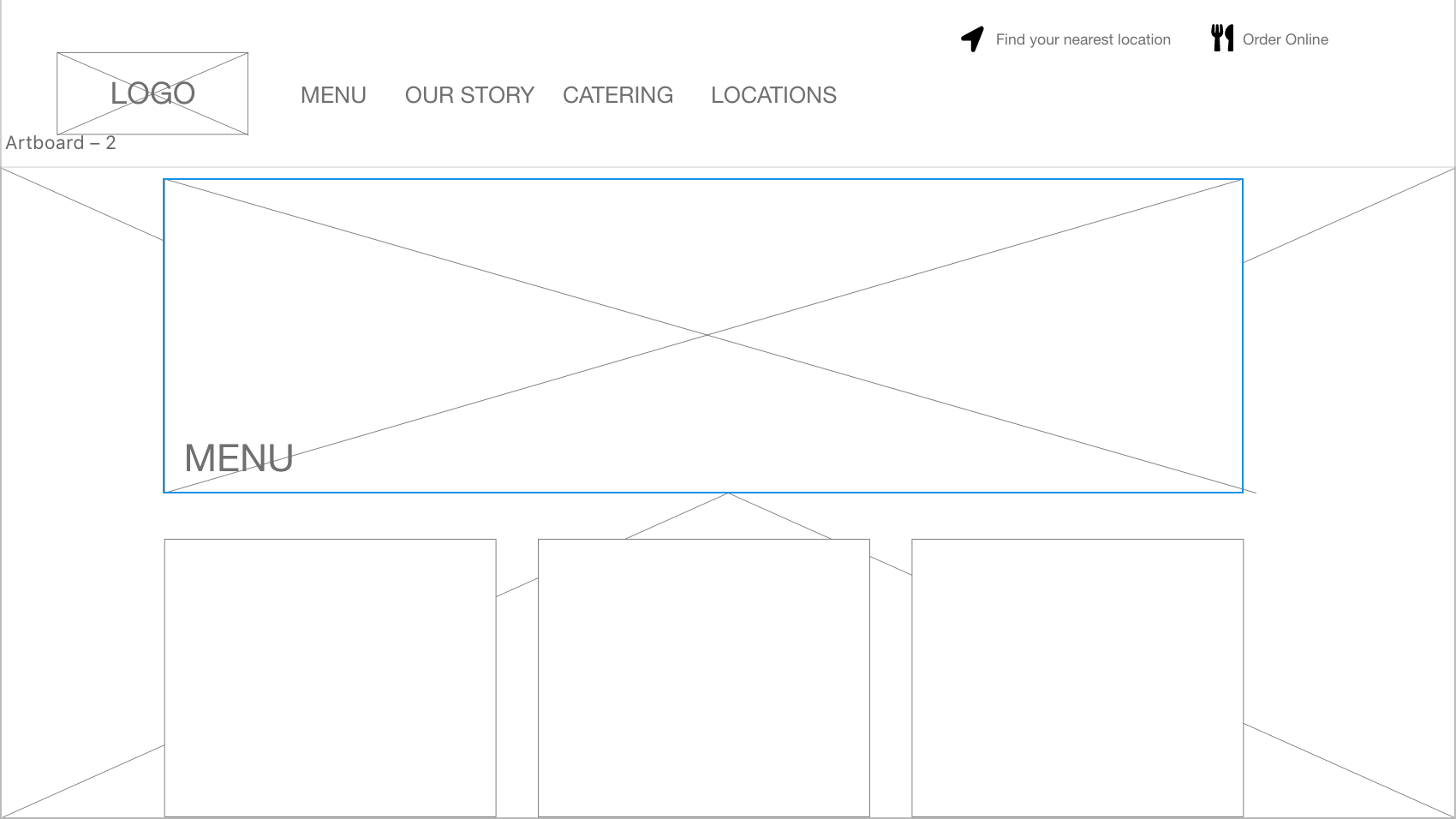Screen dimensions: 1456x819
Task: Click the fork and knife icon
Action: [x=1221, y=38]
